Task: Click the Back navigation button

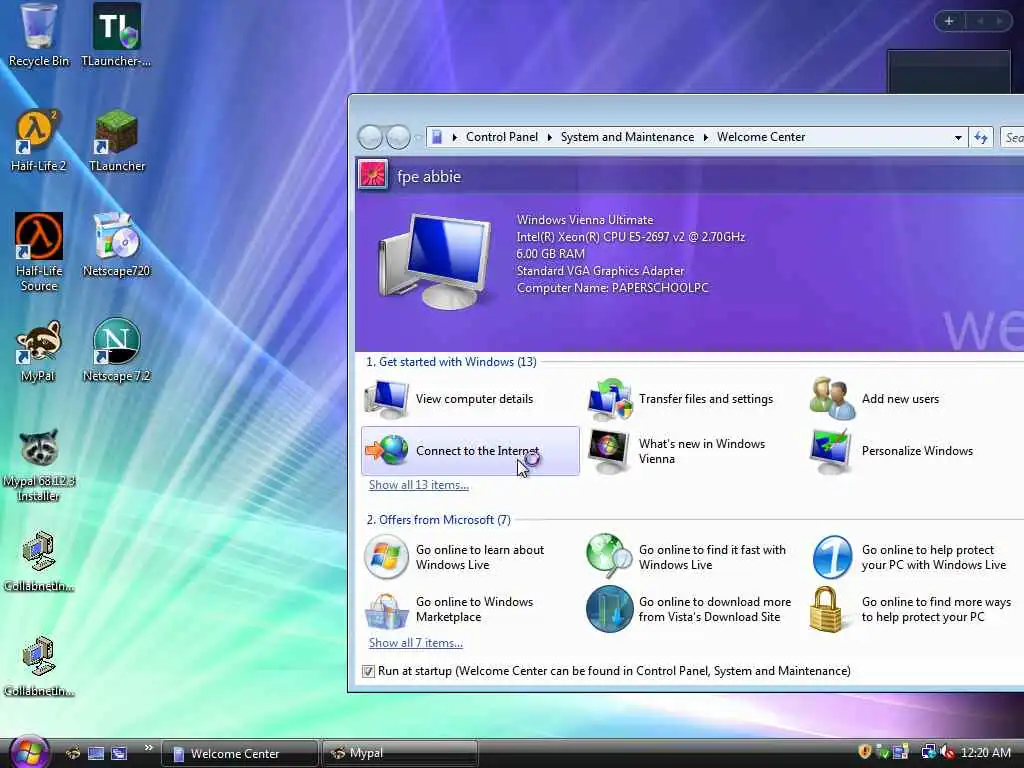Action: tap(370, 137)
